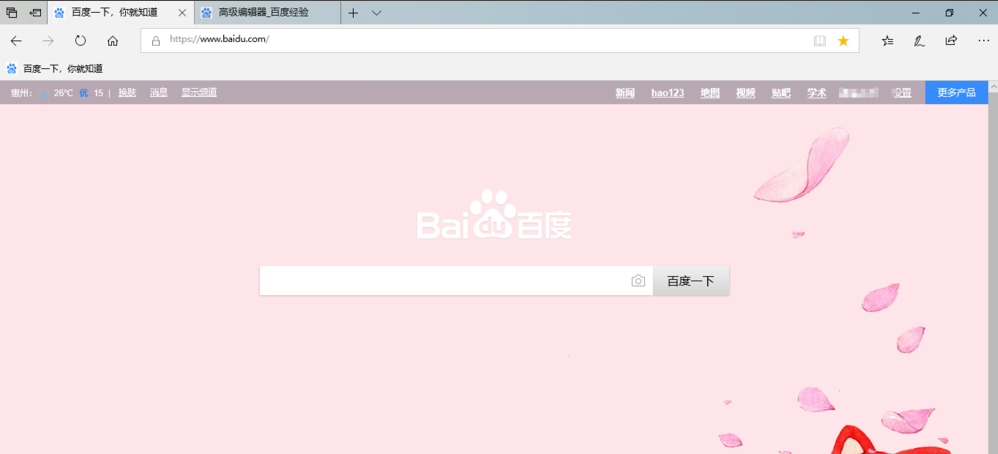998x454 pixels.
Task: Click the address bar URL
Action: 220,40
